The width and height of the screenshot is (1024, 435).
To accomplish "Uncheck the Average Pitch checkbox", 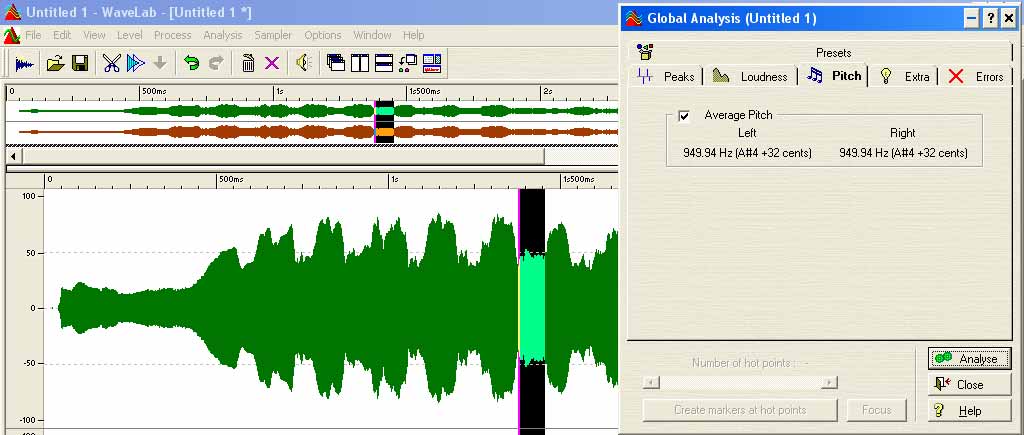I will click(684, 116).
